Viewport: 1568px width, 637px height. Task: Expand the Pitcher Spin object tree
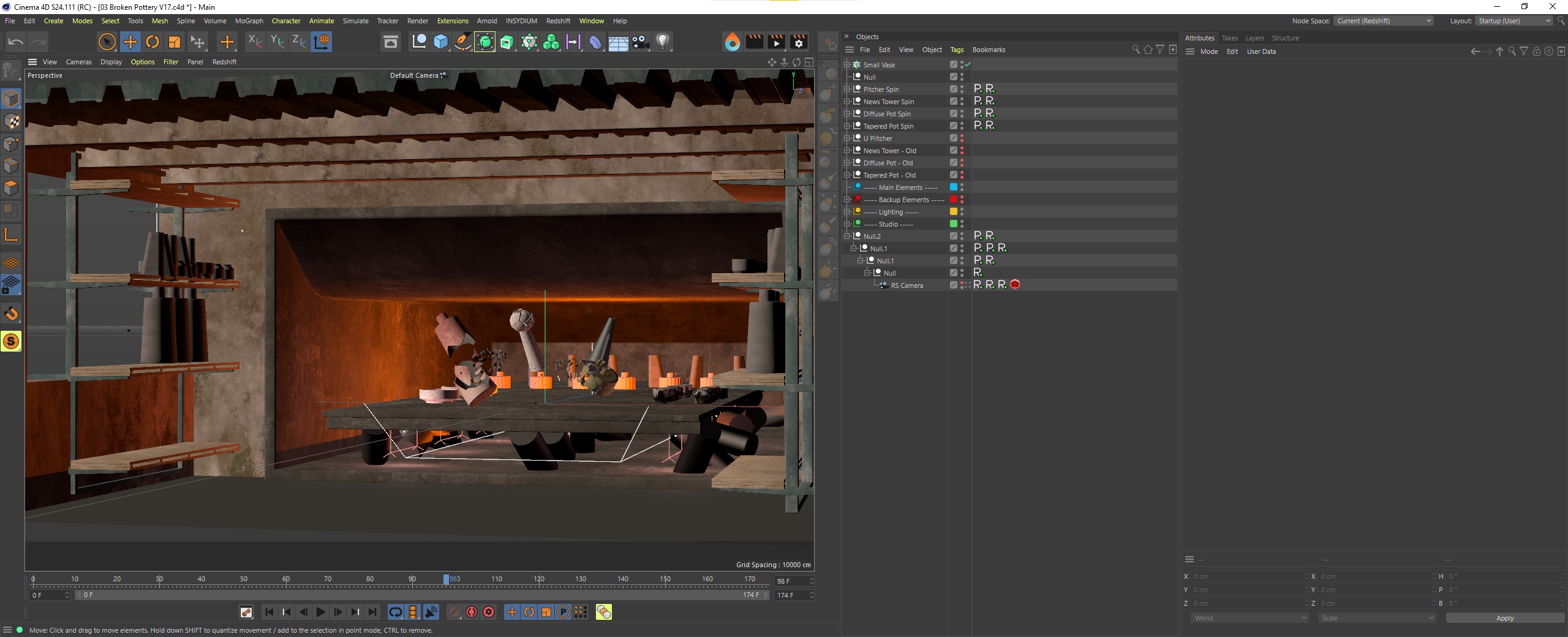click(847, 89)
